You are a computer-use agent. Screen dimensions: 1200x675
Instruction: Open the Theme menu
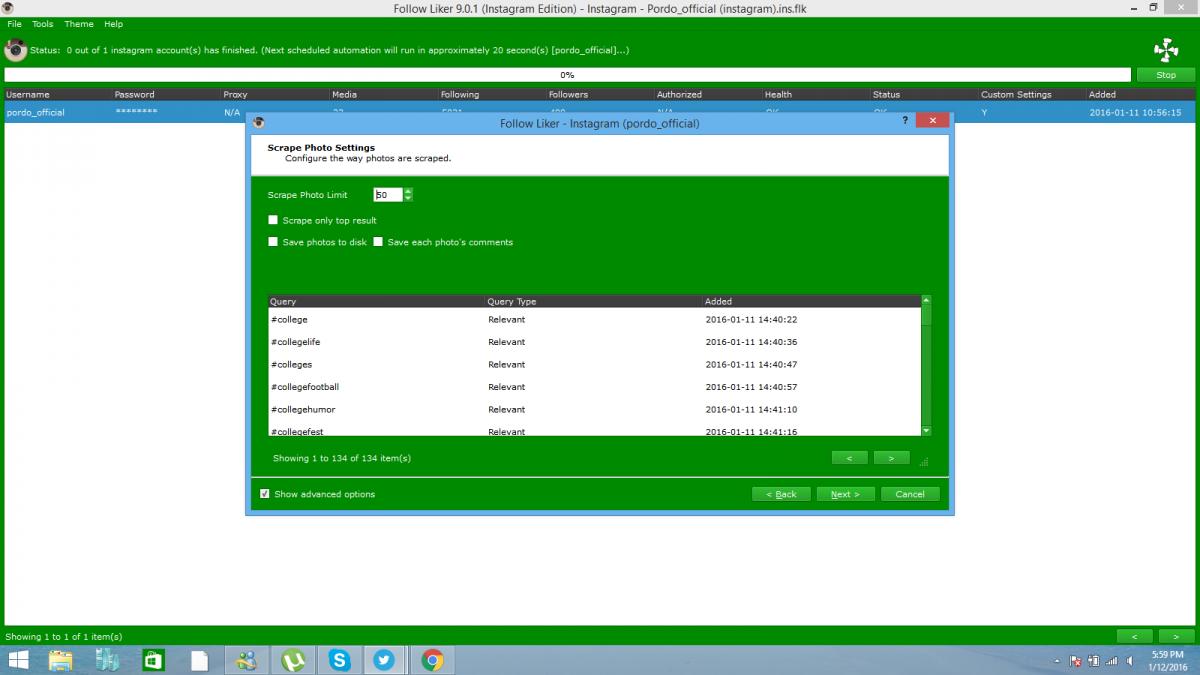tap(78, 24)
